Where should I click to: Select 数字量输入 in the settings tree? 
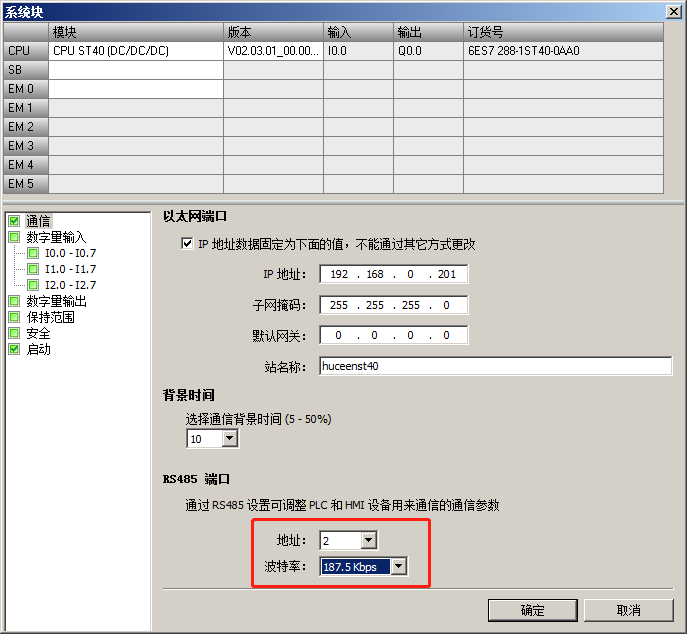[56, 237]
